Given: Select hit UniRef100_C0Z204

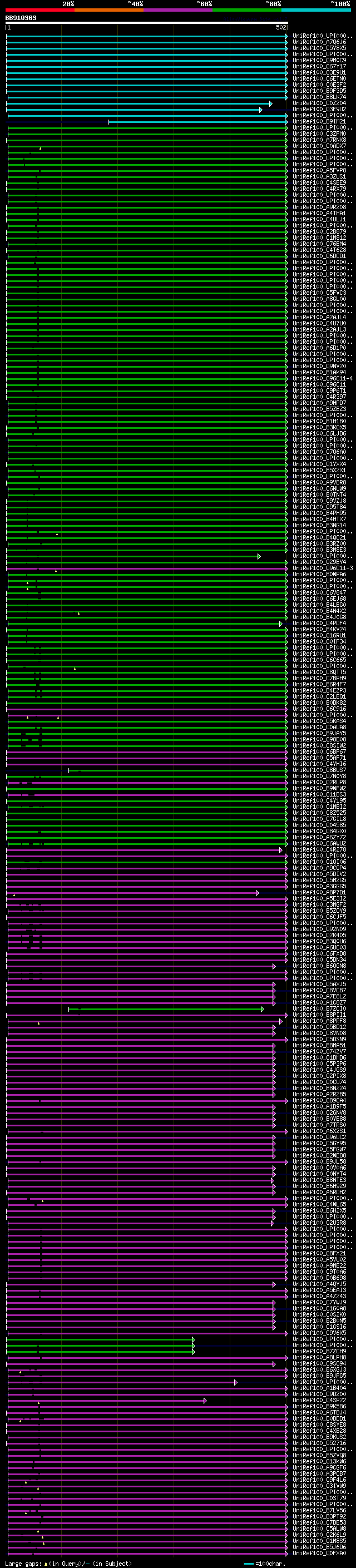Looking at the screenshot, I should (319, 103).
